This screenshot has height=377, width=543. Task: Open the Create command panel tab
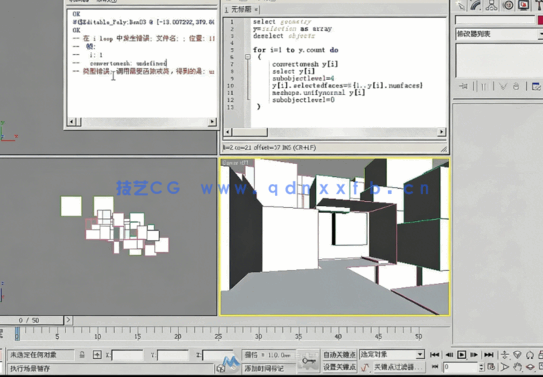click(x=461, y=5)
